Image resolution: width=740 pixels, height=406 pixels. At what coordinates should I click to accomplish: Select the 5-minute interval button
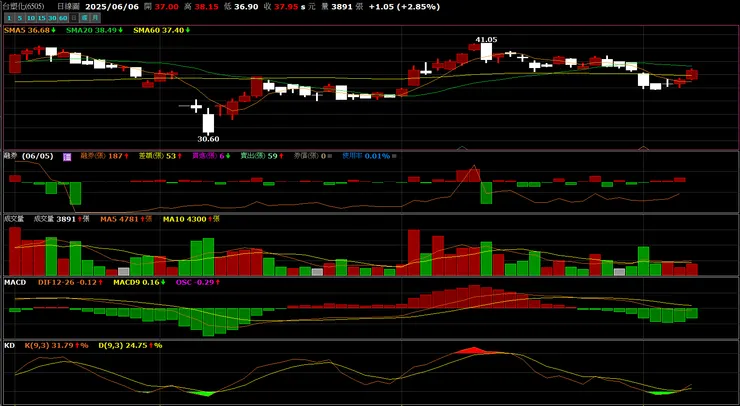click(x=19, y=18)
